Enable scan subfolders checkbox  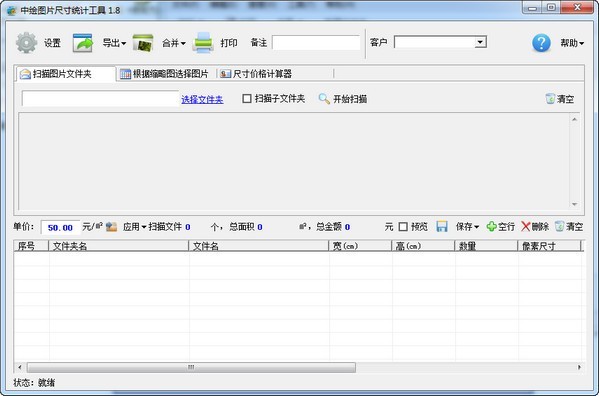(247, 99)
